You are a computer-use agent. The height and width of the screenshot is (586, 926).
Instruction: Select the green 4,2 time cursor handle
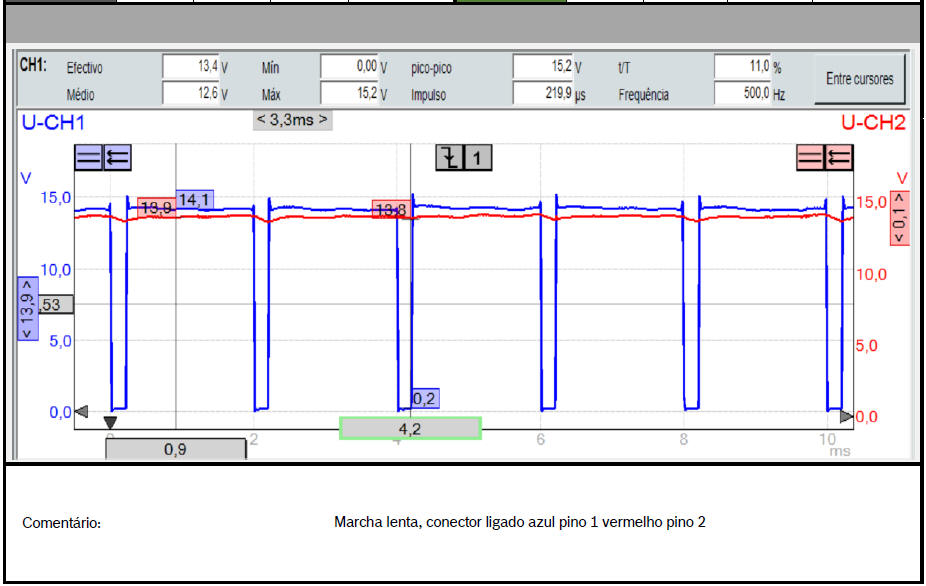pyautogui.click(x=410, y=428)
